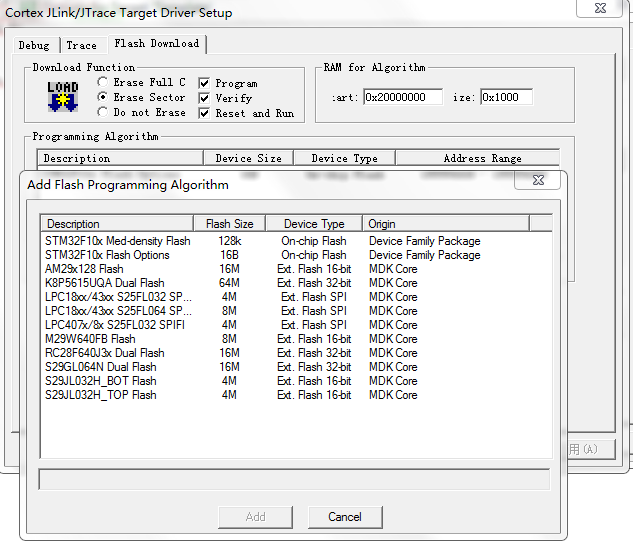Click the disabled Add button
Image resolution: width=633 pixels, height=541 pixels.
pos(256,517)
